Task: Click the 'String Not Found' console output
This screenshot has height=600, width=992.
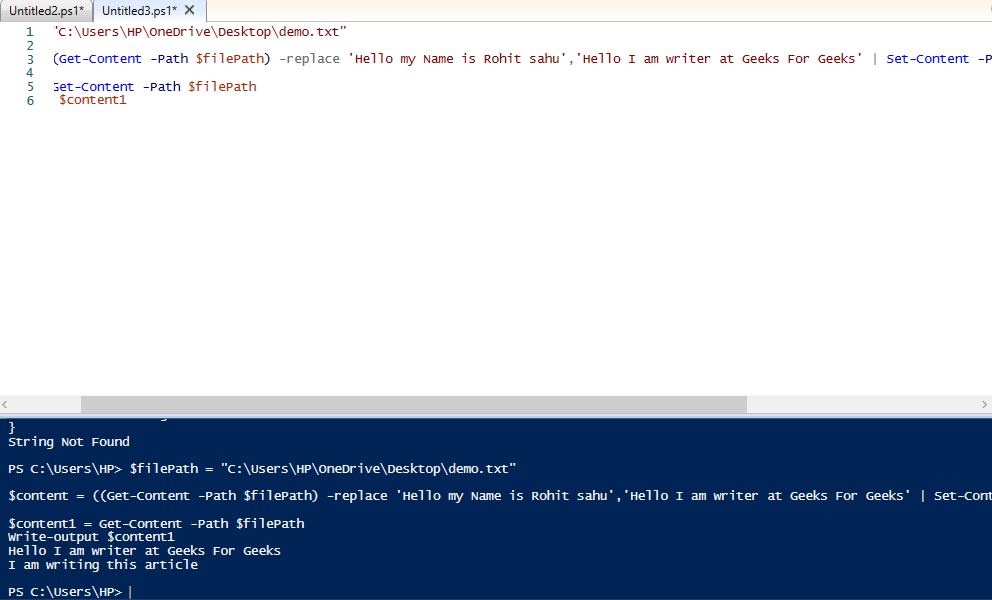Action: 69,441
